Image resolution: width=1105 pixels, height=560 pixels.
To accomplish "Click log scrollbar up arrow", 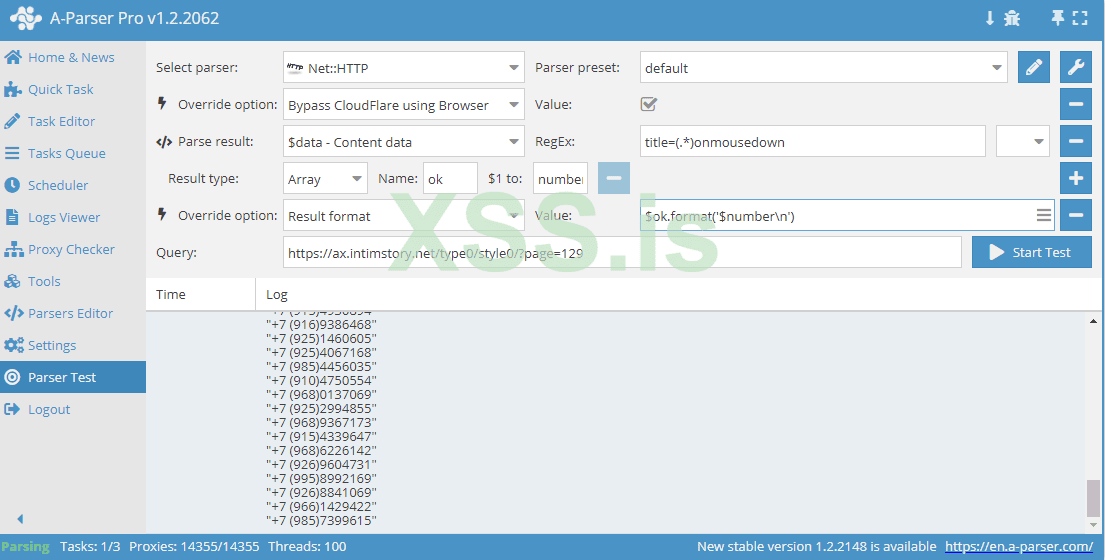I will [1093, 321].
